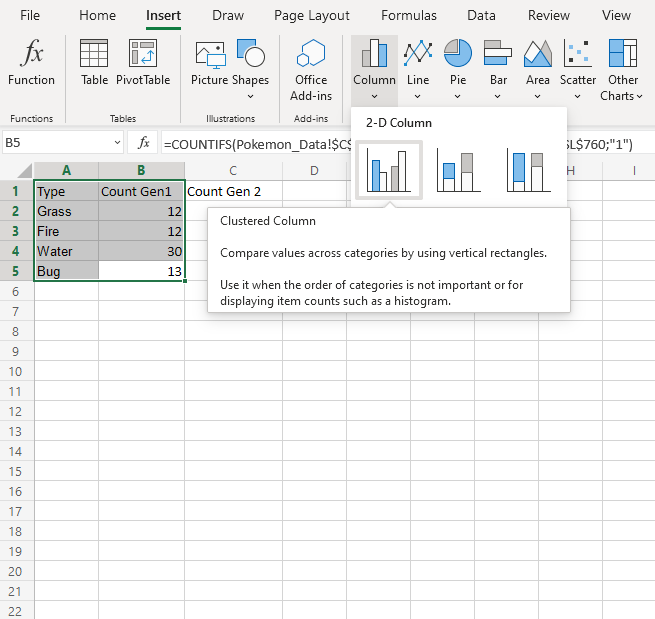The height and width of the screenshot is (619, 655).
Task: Insert a Picture from ribbon
Action: point(209,62)
